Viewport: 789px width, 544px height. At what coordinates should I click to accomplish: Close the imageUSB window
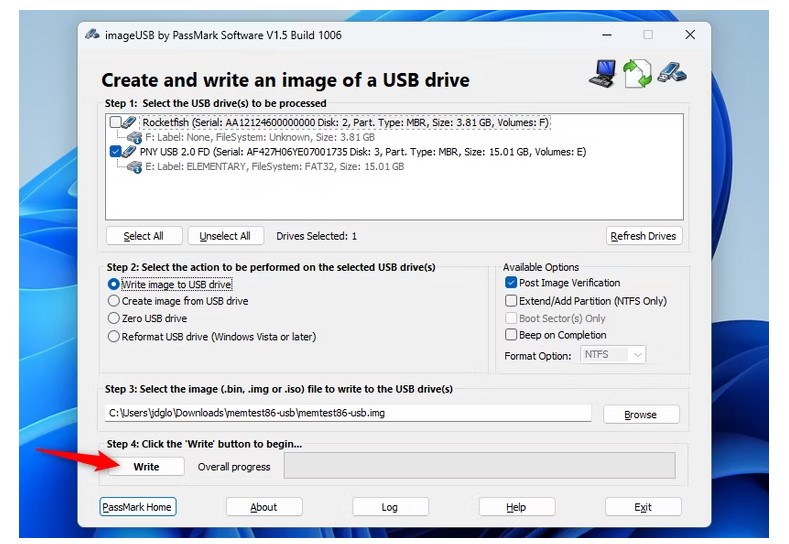[x=690, y=35]
